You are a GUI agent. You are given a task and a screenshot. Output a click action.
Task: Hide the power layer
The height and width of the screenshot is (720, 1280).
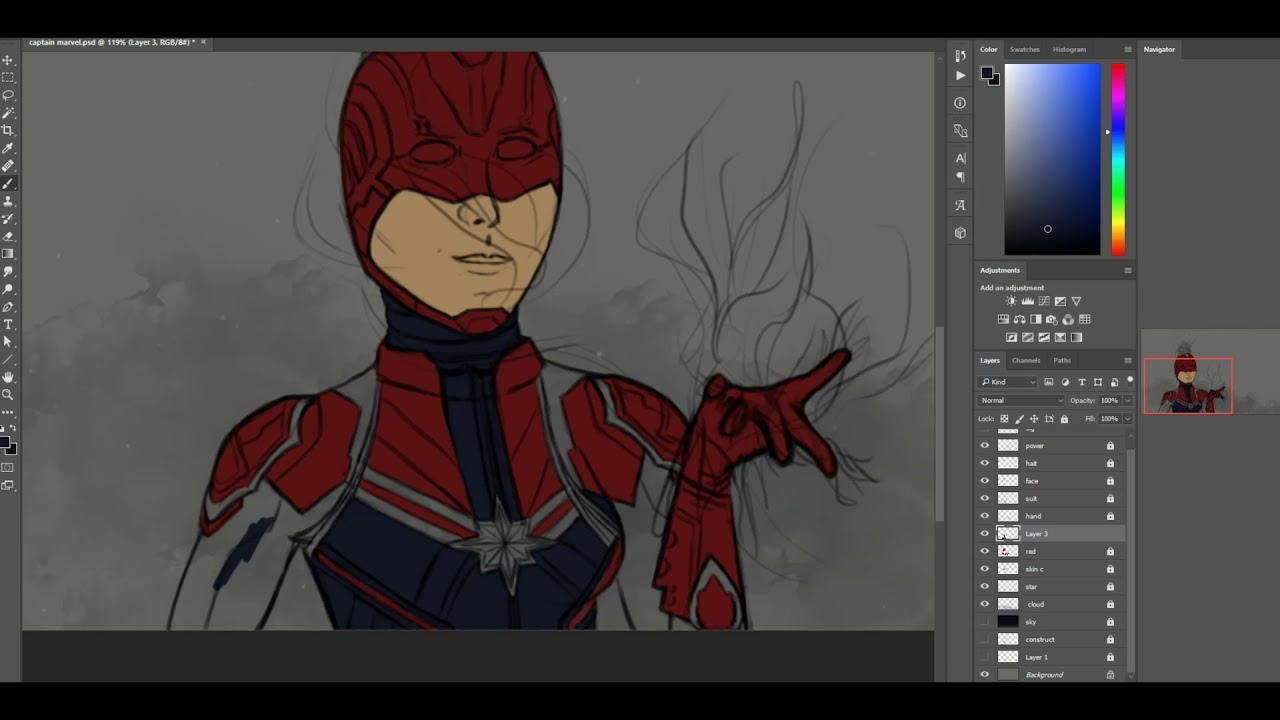pyautogui.click(x=985, y=446)
